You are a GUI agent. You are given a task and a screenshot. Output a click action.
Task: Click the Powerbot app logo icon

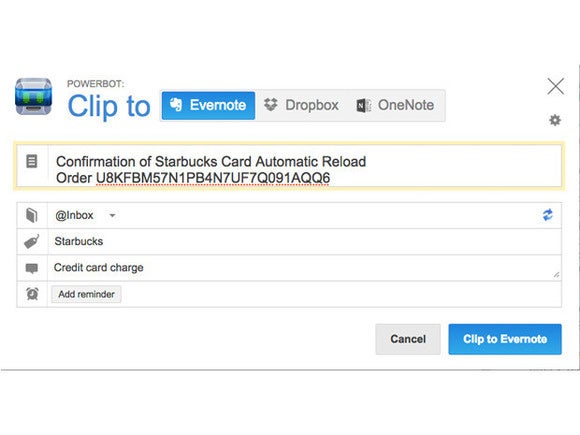[x=33, y=97]
